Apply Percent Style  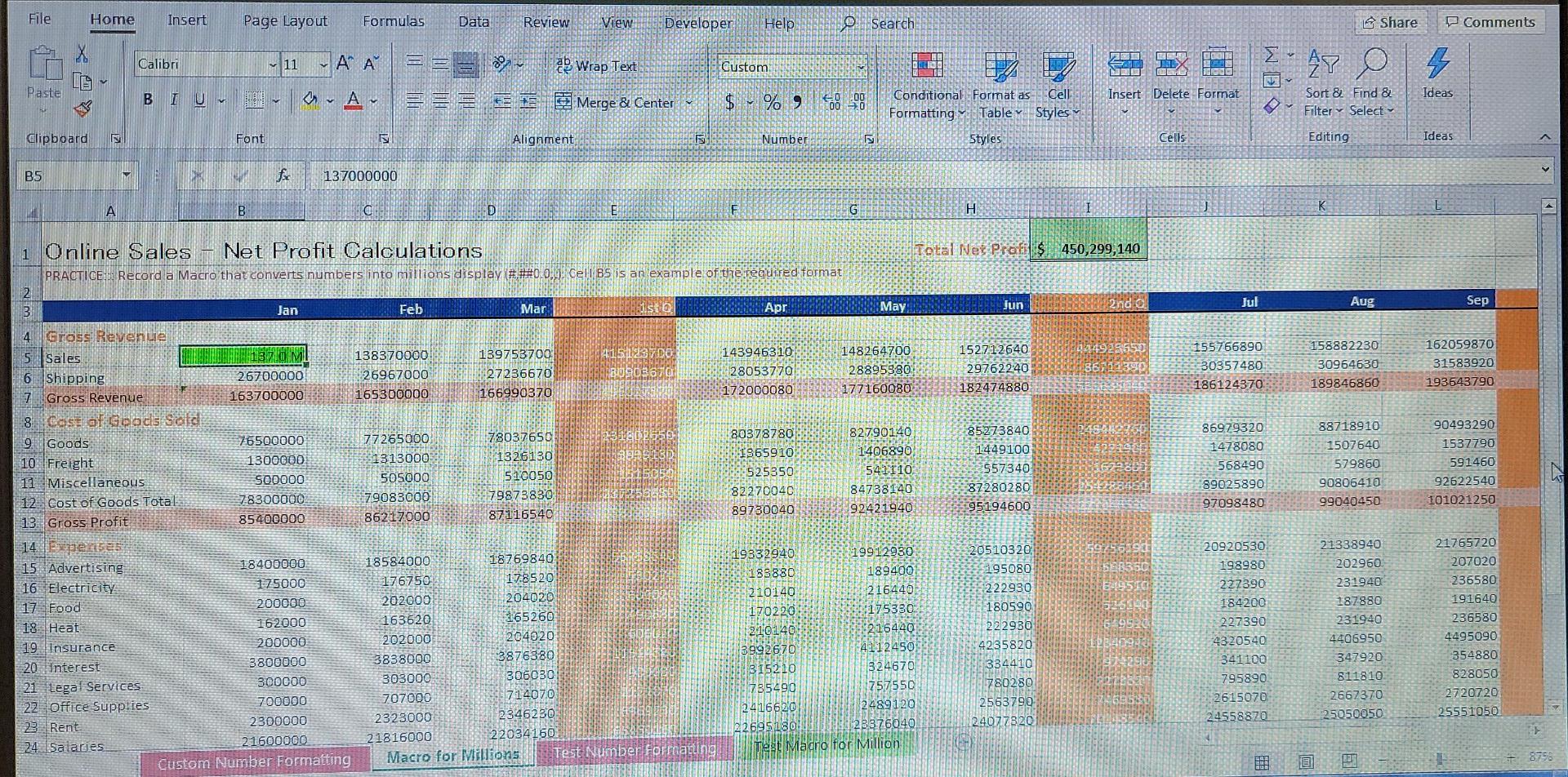tap(772, 102)
